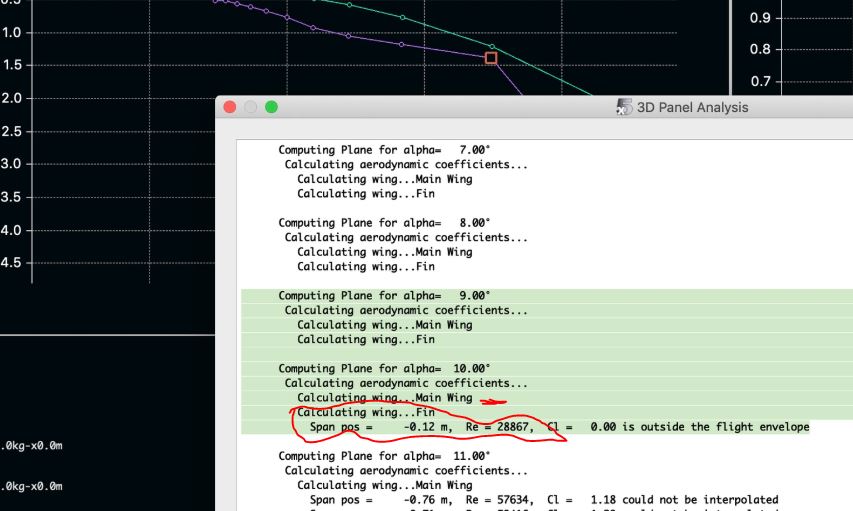
Task: Click the 0.8 label on right graph axis
Action: [760, 50]
